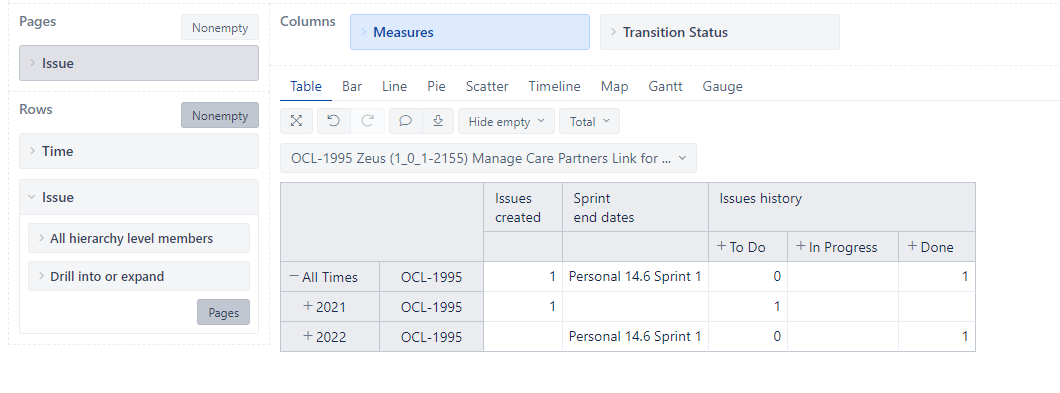Toggle Nonempty option in Pages section
Viewport: 1060px width, 393px height.
click(220, 28)
